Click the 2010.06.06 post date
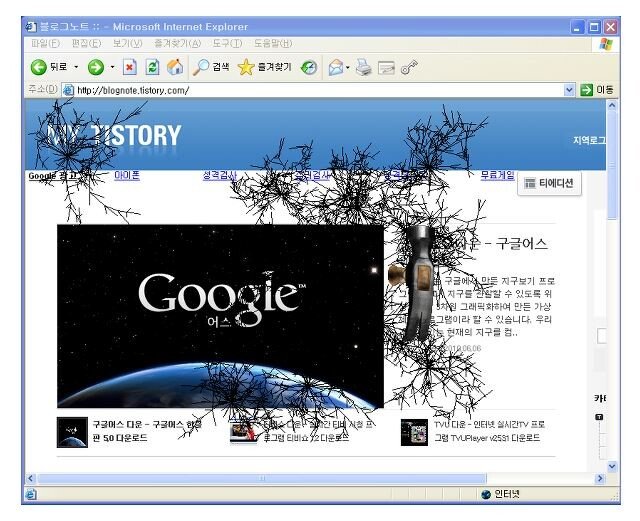 pyautogui.click(x=462, y=348)
